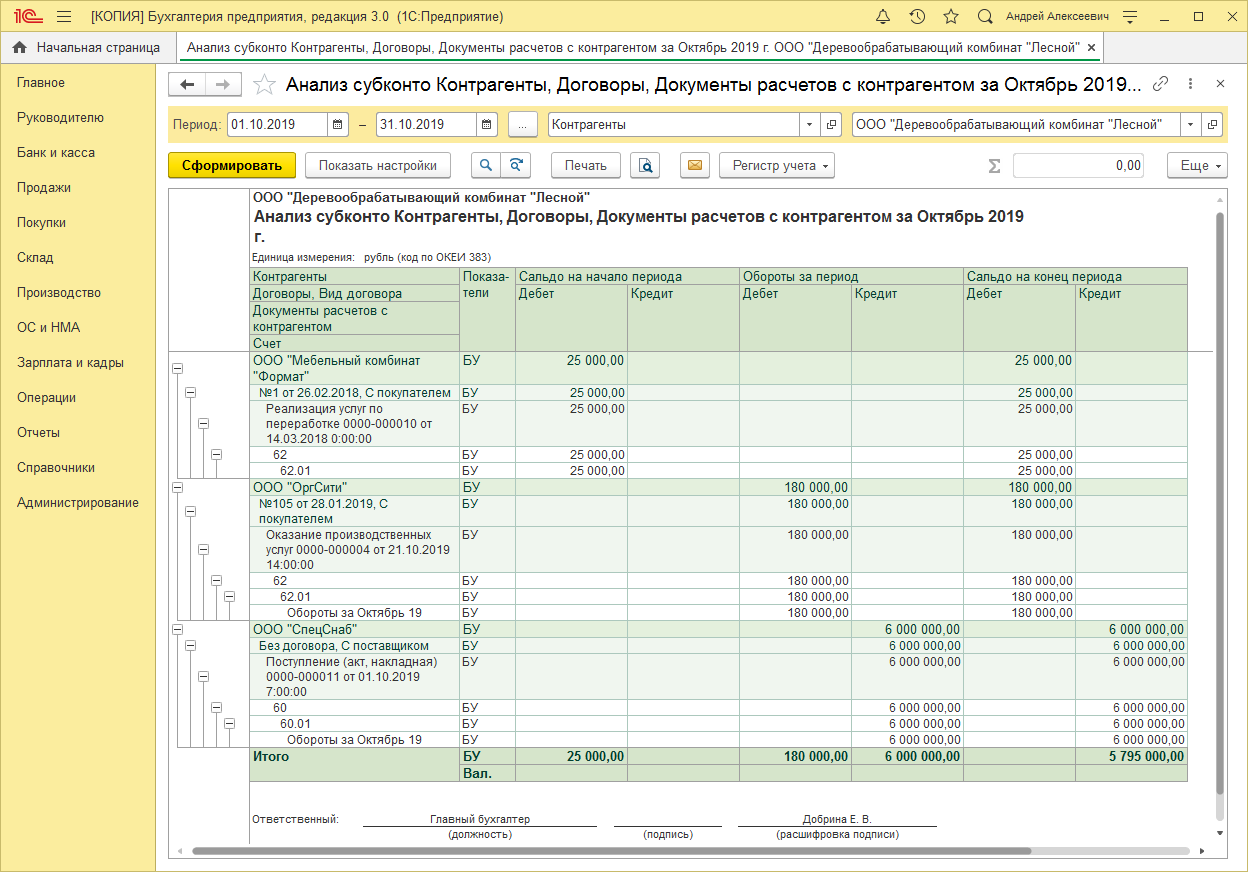Collapse ООО ОргСити group

[178, 487]
